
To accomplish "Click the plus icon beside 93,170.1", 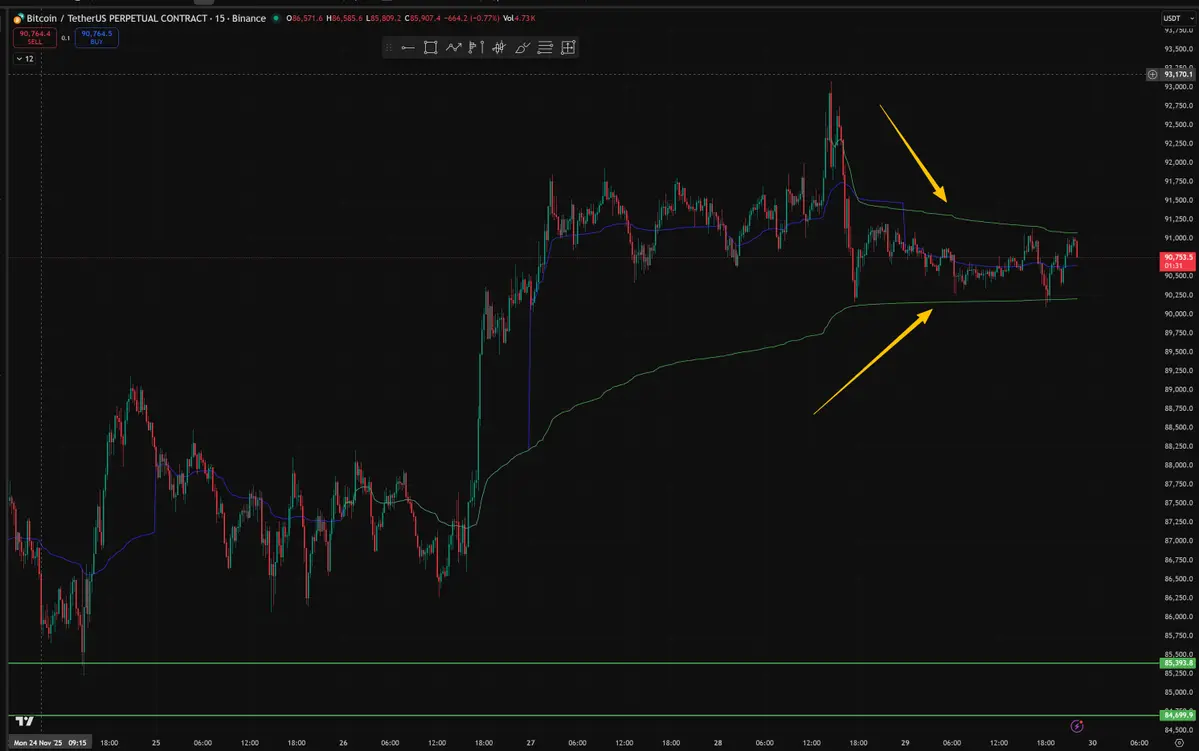I will tap(1152, 74).
